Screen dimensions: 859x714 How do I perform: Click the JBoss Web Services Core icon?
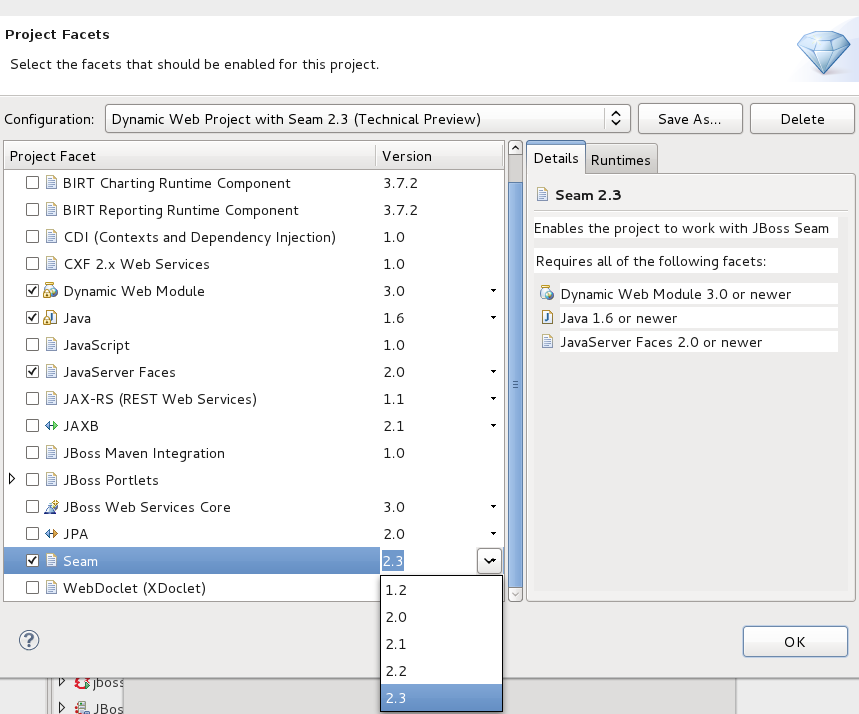51,507
